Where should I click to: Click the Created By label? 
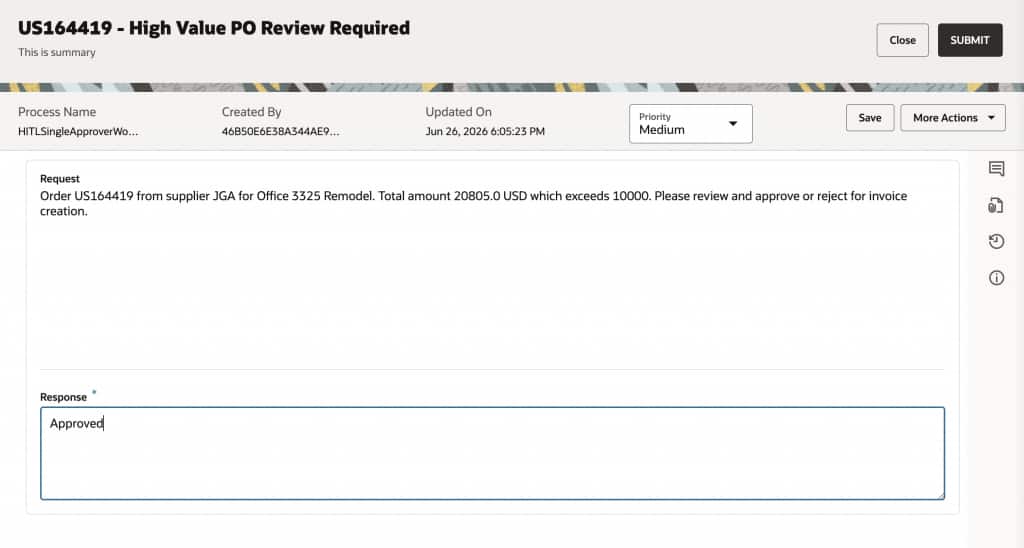point(251,112)
